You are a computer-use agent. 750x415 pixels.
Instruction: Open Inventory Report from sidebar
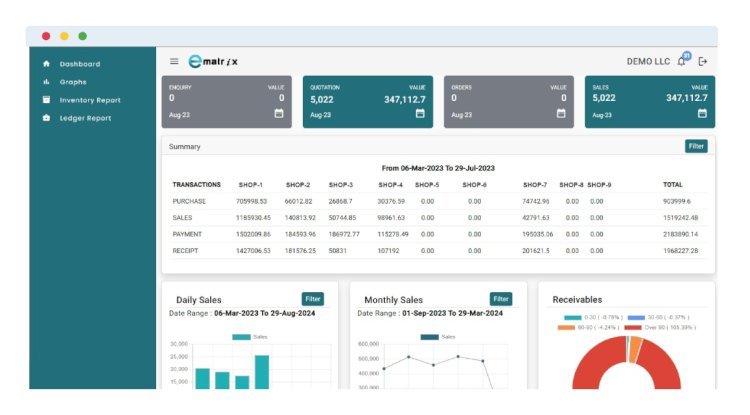coord(90,100)
